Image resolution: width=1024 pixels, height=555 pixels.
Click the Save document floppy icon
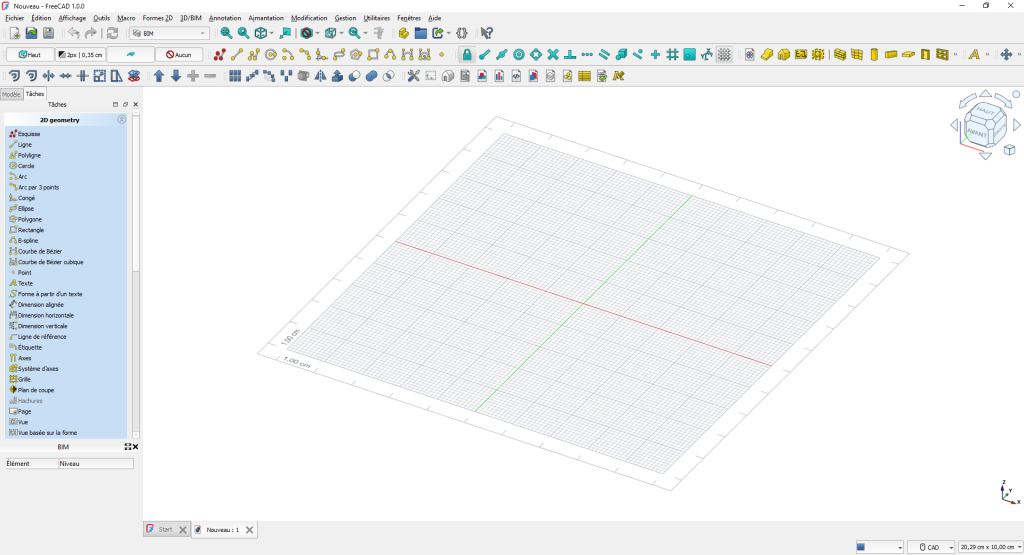(x=48, y=33)
